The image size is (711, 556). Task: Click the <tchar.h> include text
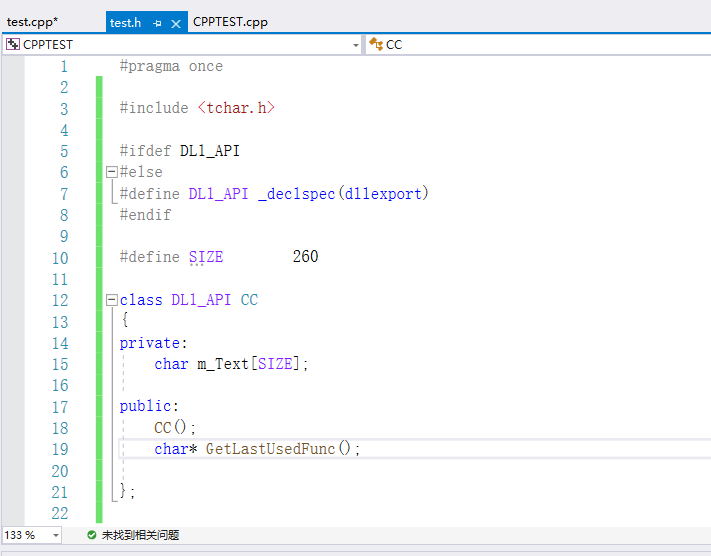coord(236,108)
